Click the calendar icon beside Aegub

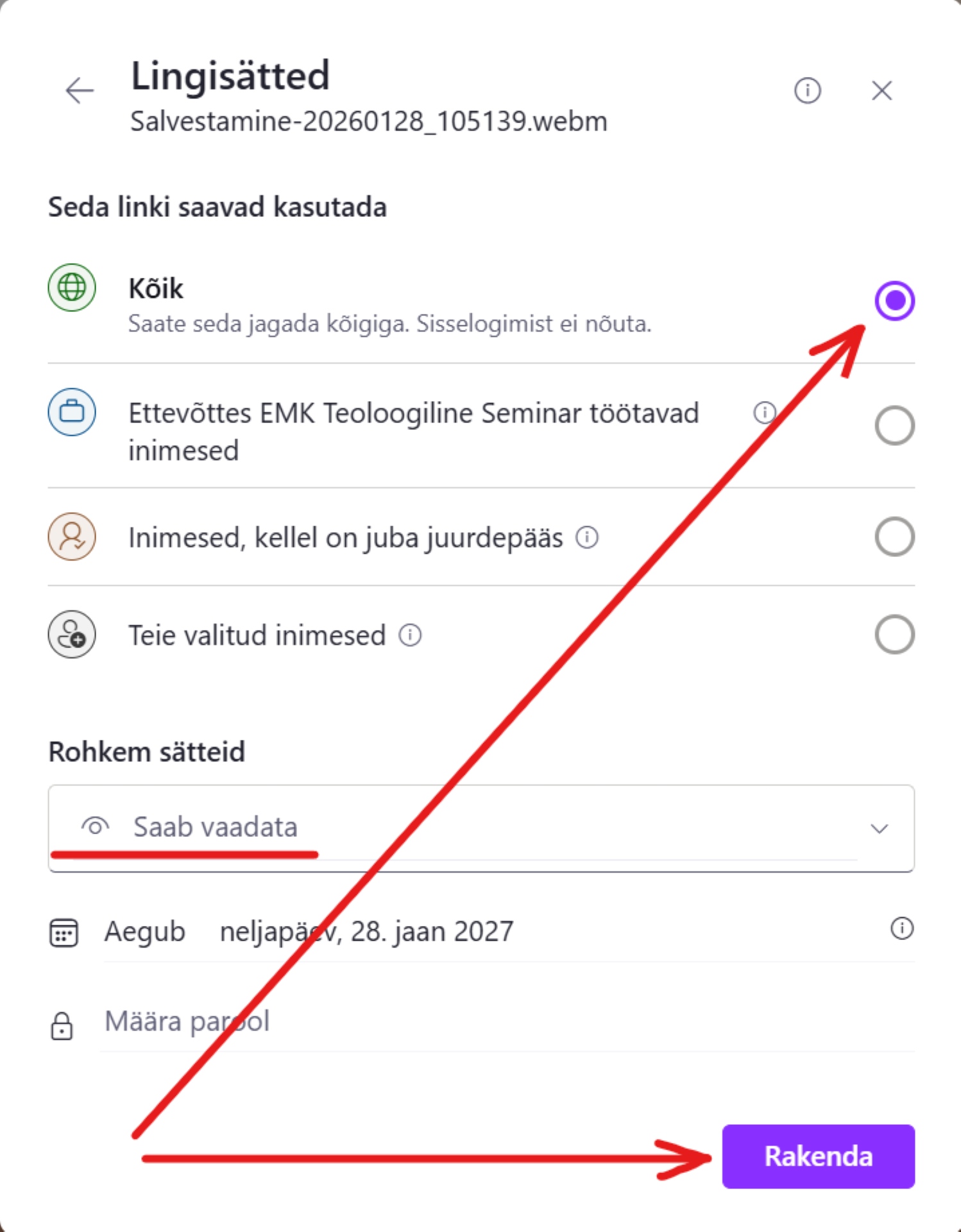click(x=64, y=932)
